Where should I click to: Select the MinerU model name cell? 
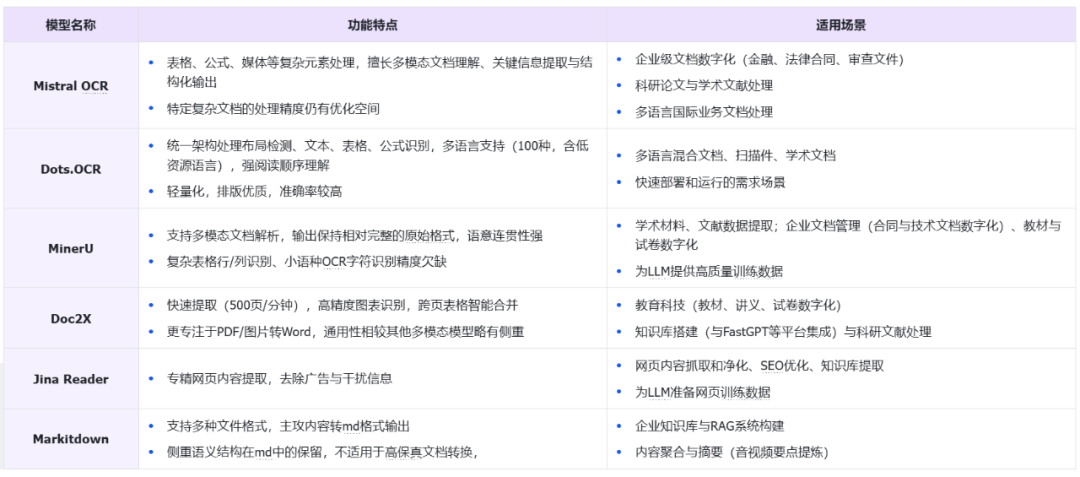click(70, 248)
